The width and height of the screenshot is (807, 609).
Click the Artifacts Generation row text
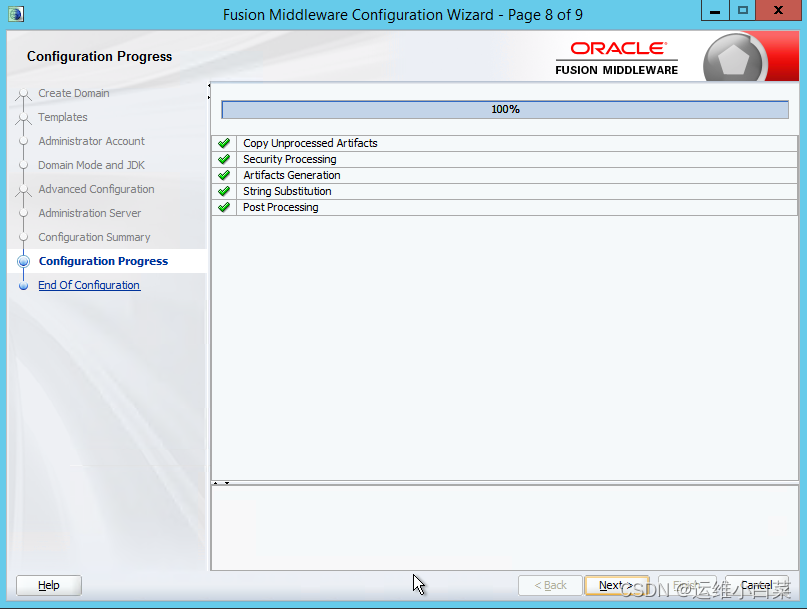[x=292, y=175]
